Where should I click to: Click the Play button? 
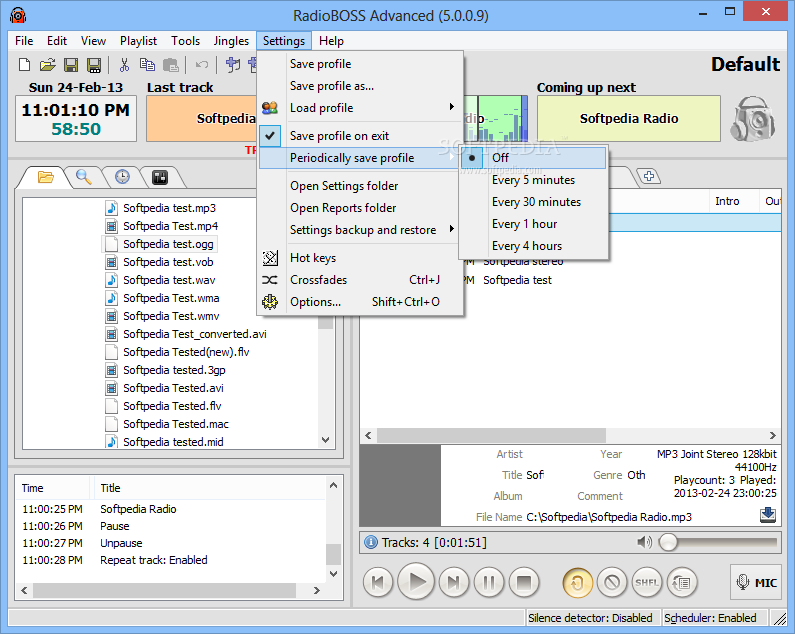coord(416,581)
